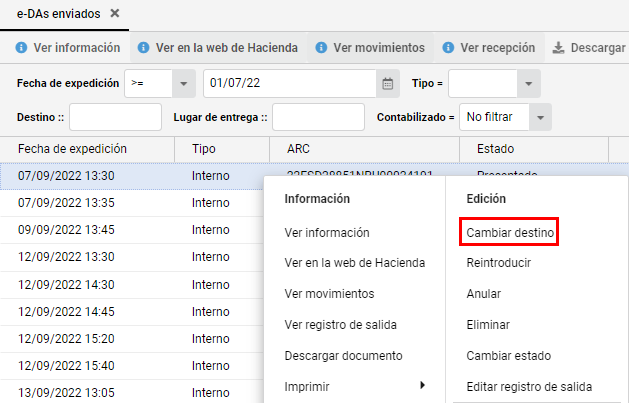Viewport: 629px width, 403px height.
Task: Select Cambiar destino in Edición menu
Action: [x=510, y=233]
